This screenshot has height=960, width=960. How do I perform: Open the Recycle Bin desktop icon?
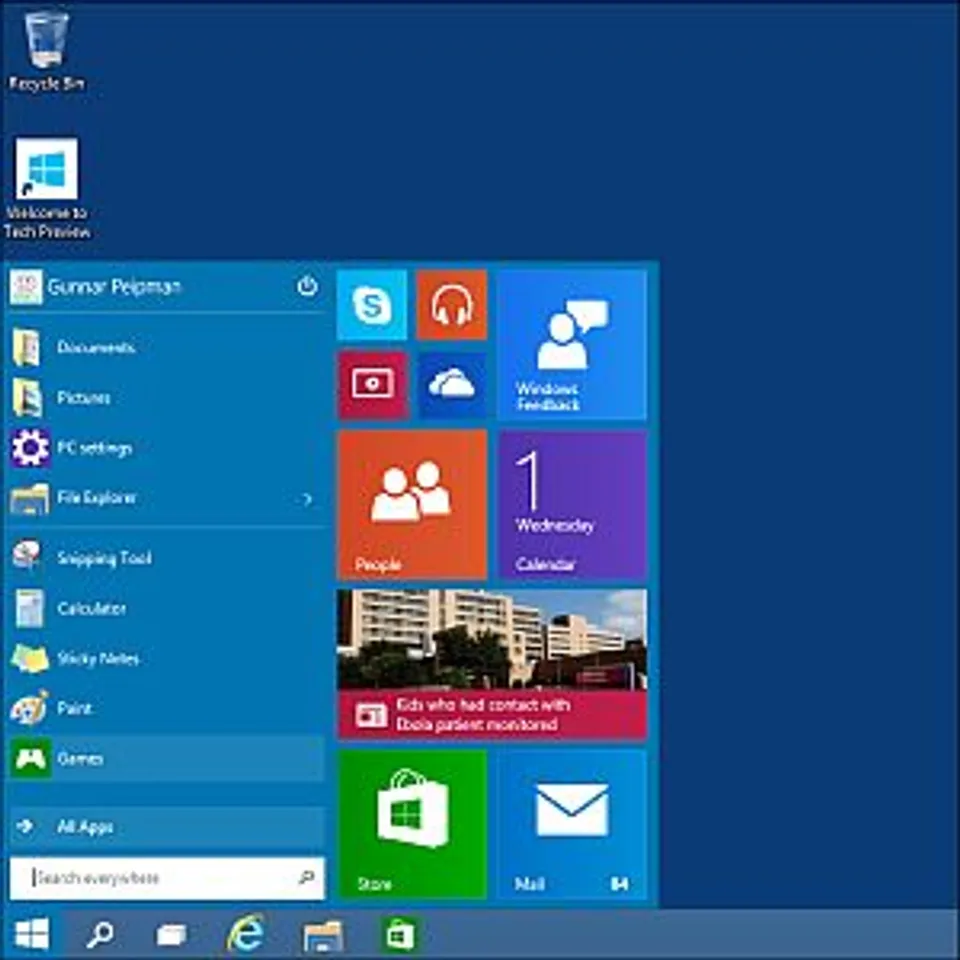point(46,52)
